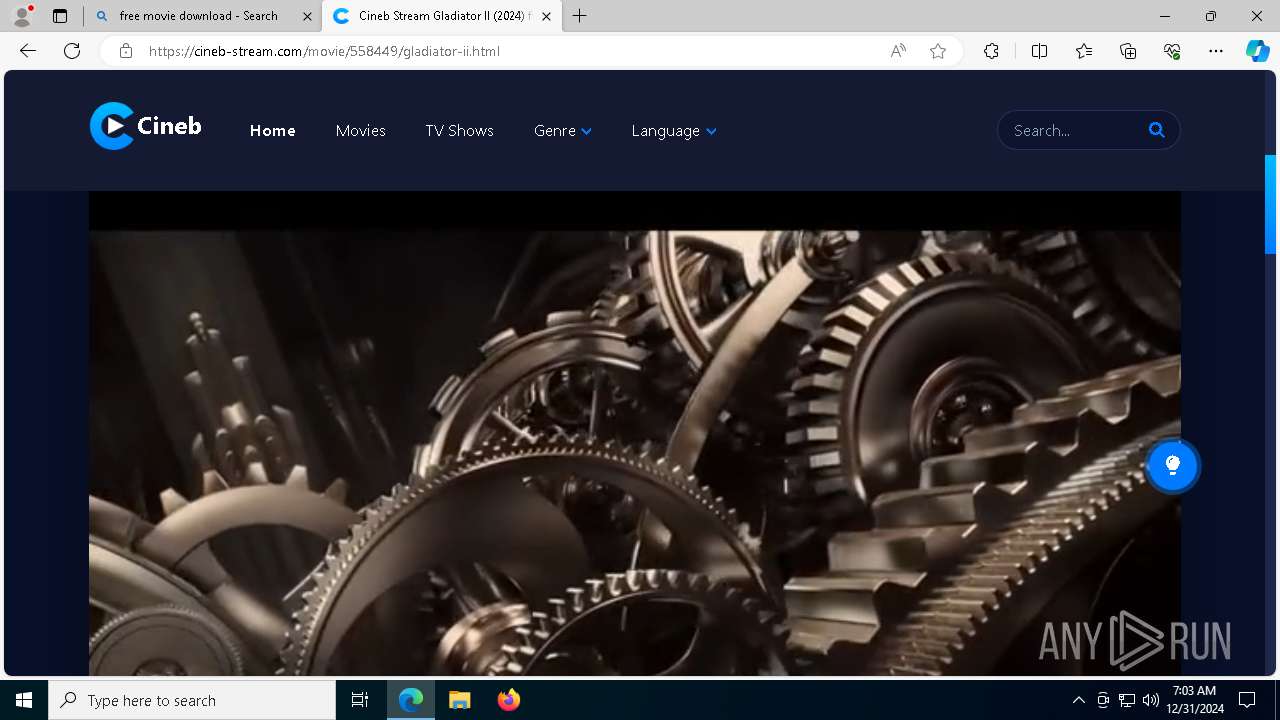1280x720 pixels.
Task: Open Tab actions menu
Action: point(60,16)
